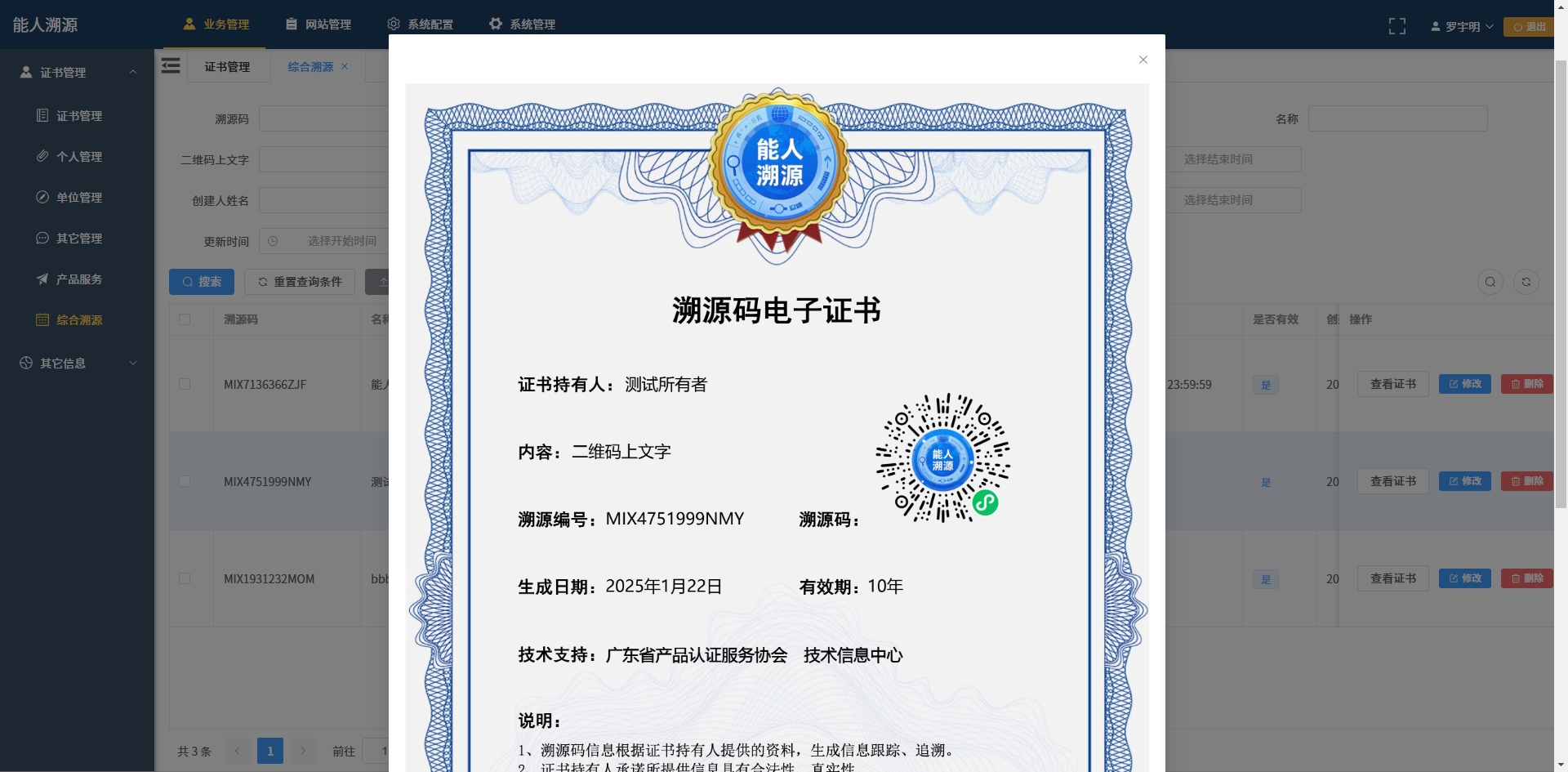Close the 综合溯源 tab via x
Image resolution: width=1568 pixels, height=772 pixels.
tap(345, 66)
